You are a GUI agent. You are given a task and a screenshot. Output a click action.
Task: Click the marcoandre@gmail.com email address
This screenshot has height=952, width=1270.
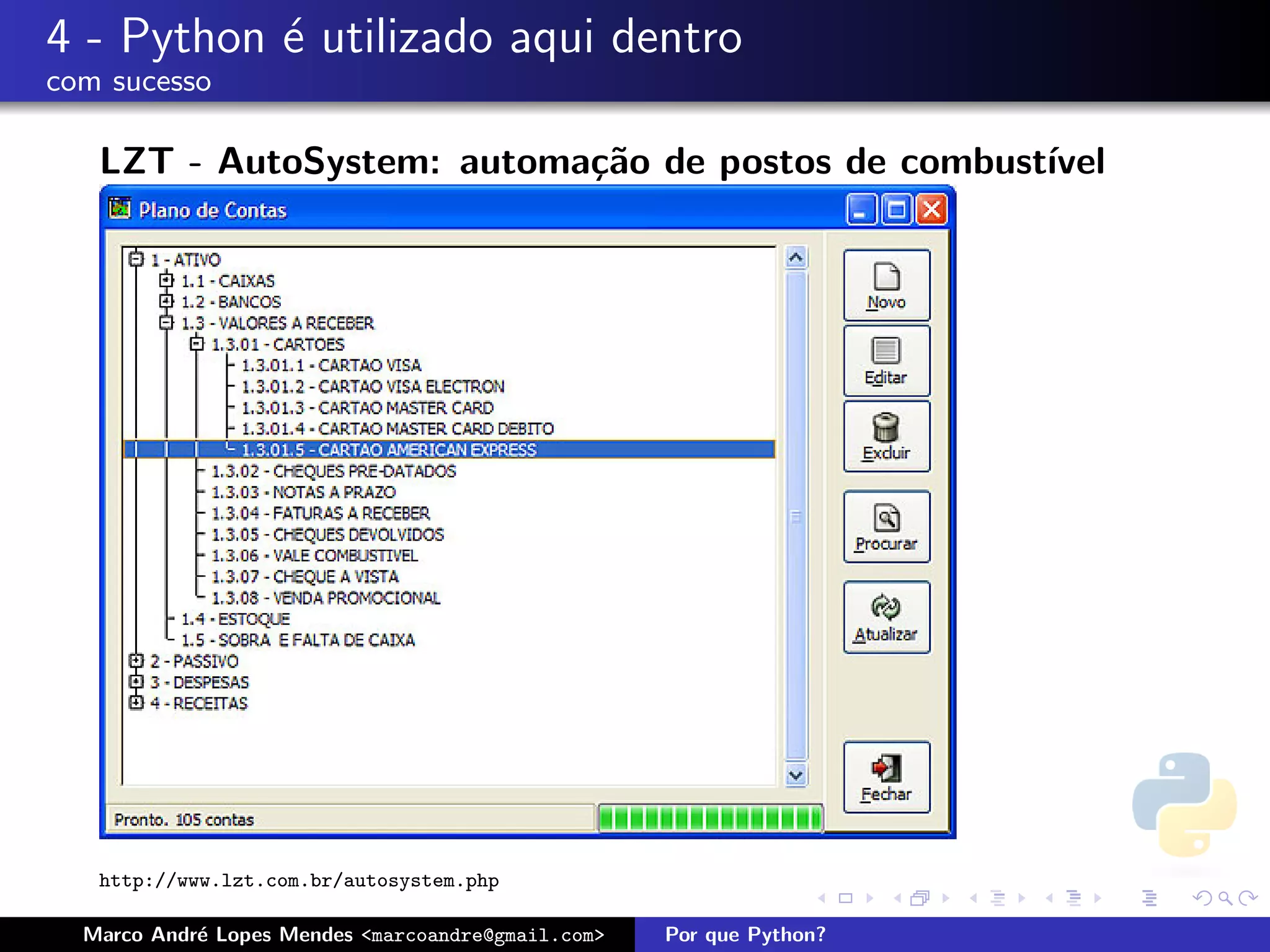[482, 935]
